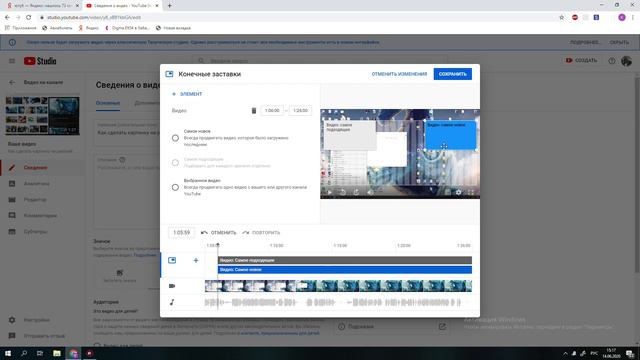
Task: Select the gray Видео: Самое подходящее timeline bar
Action: [x=345, y=260]
